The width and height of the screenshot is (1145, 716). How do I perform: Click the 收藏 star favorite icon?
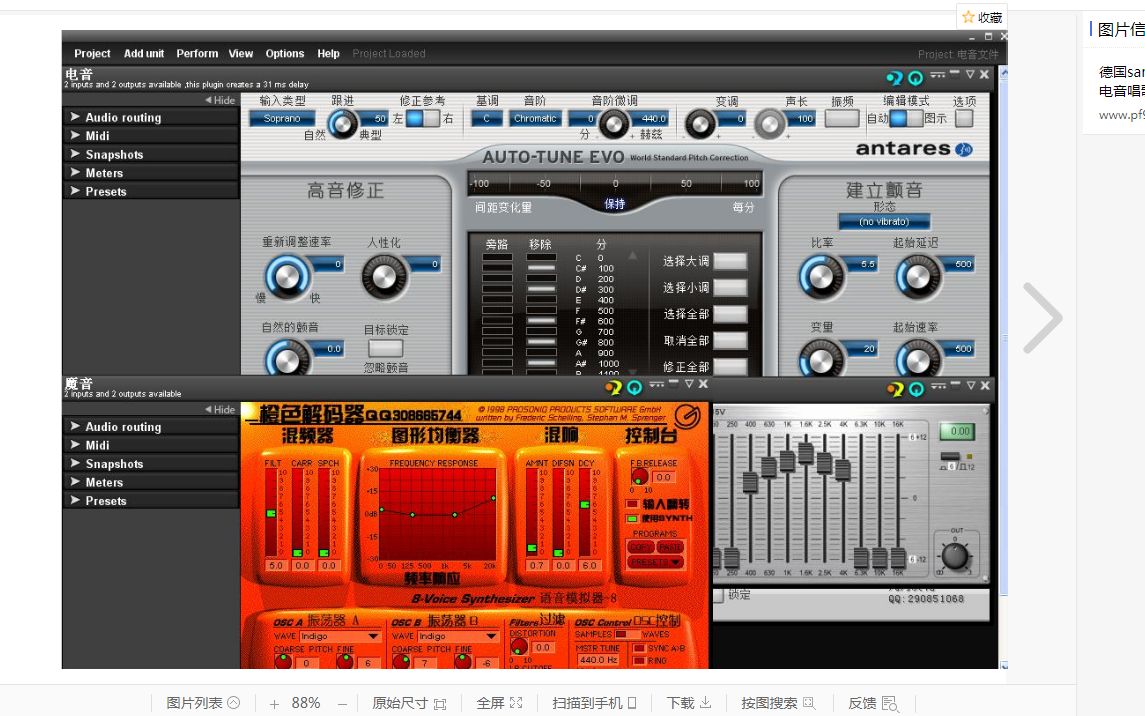pyautogui.click(x=968, y=17)
